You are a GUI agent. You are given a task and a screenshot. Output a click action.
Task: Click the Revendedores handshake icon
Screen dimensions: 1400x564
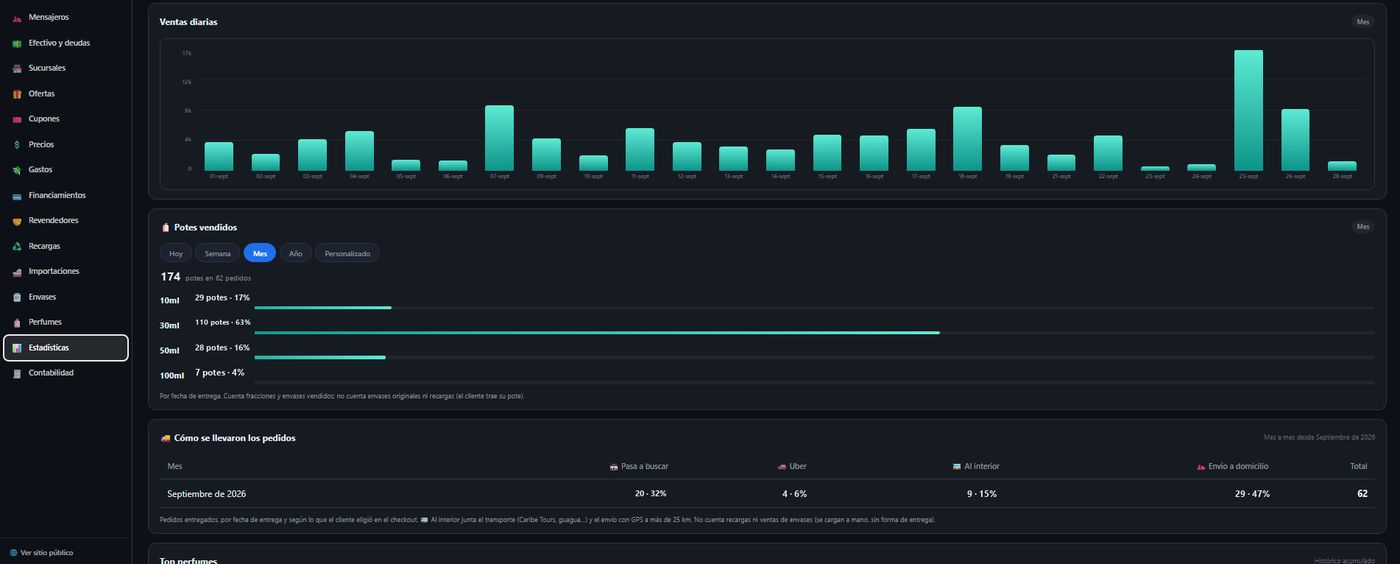click(x=17, y=221)
